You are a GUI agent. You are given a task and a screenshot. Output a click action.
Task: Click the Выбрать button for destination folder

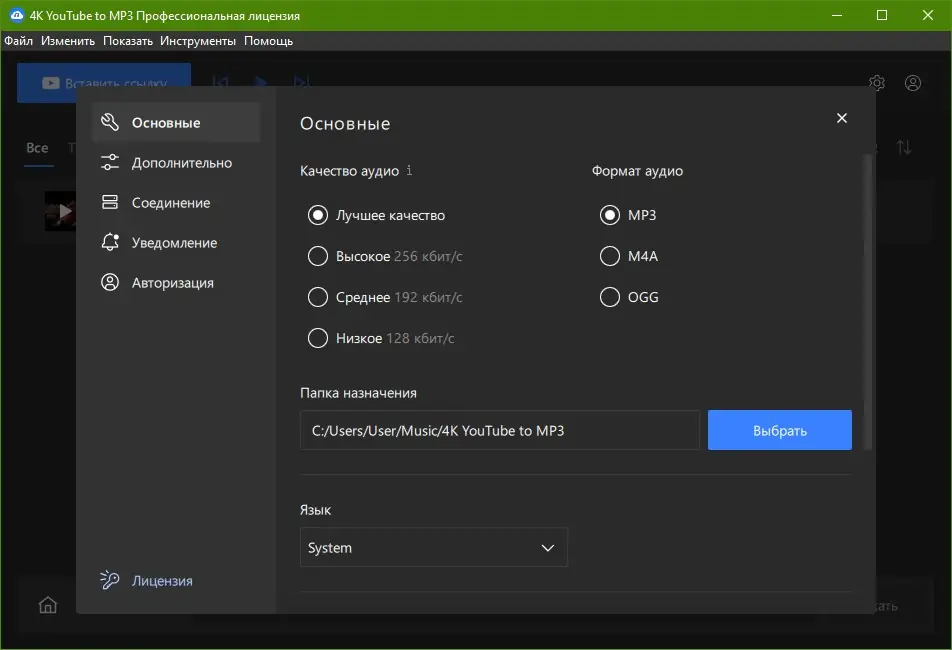coord(779,429)
